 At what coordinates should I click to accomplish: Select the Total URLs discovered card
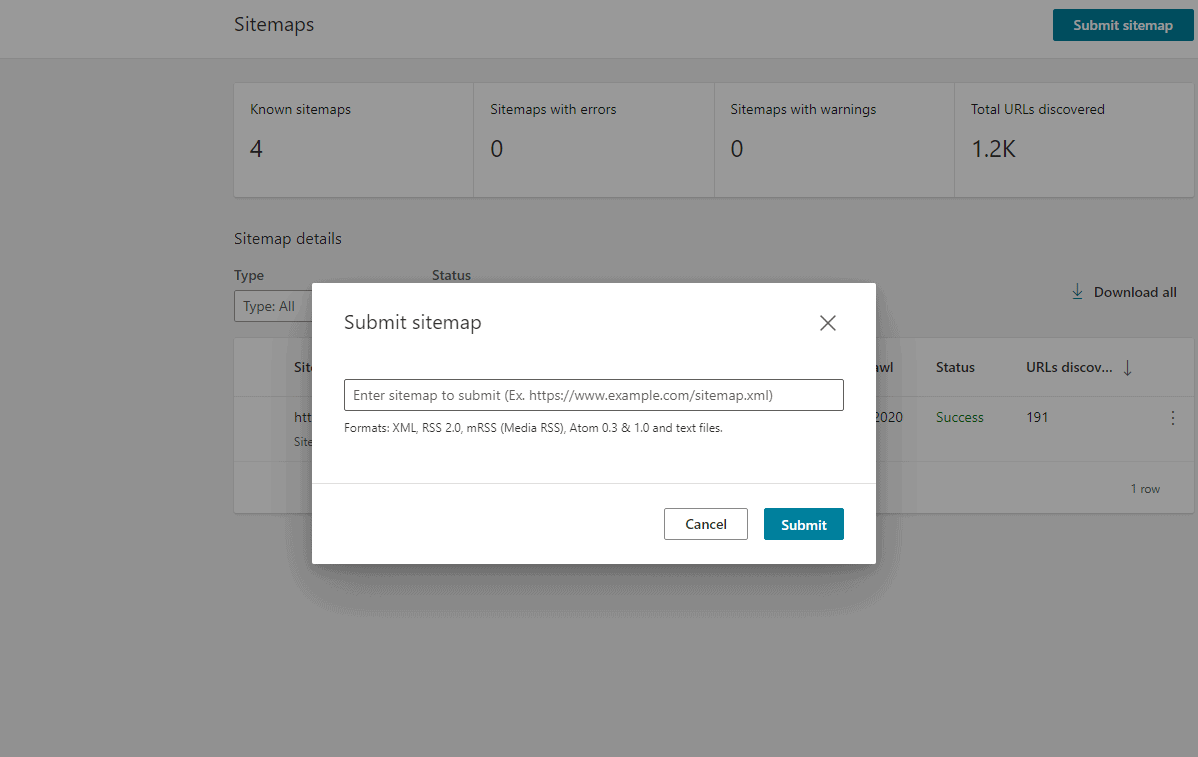click(x=1074, y=140)
